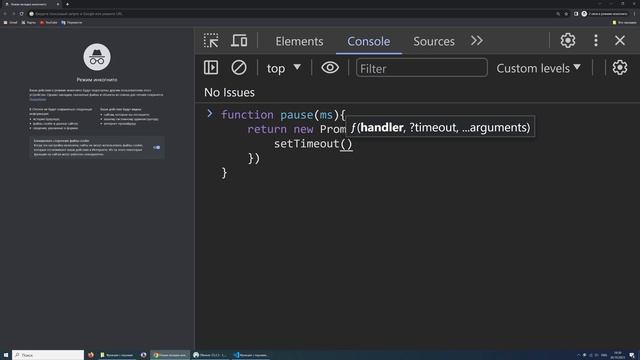Click the incognito hat and glasses icon

[97, 57]
